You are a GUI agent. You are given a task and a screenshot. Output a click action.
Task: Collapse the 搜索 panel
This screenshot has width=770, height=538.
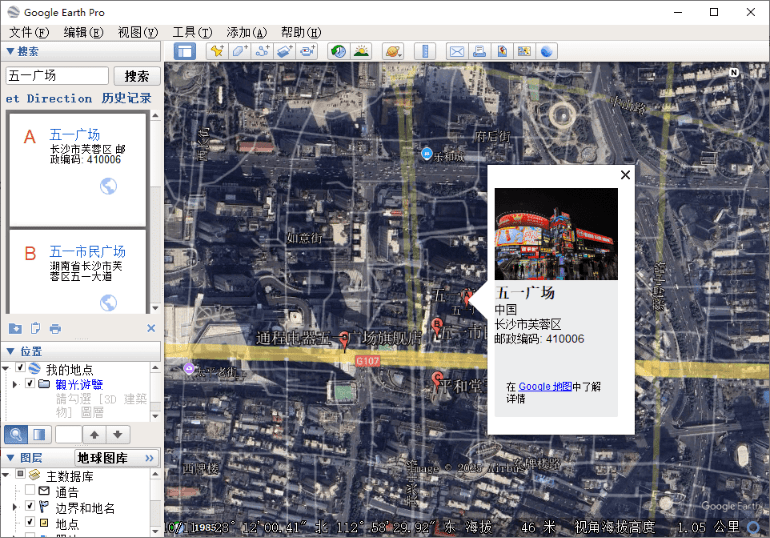click(10, 52)
